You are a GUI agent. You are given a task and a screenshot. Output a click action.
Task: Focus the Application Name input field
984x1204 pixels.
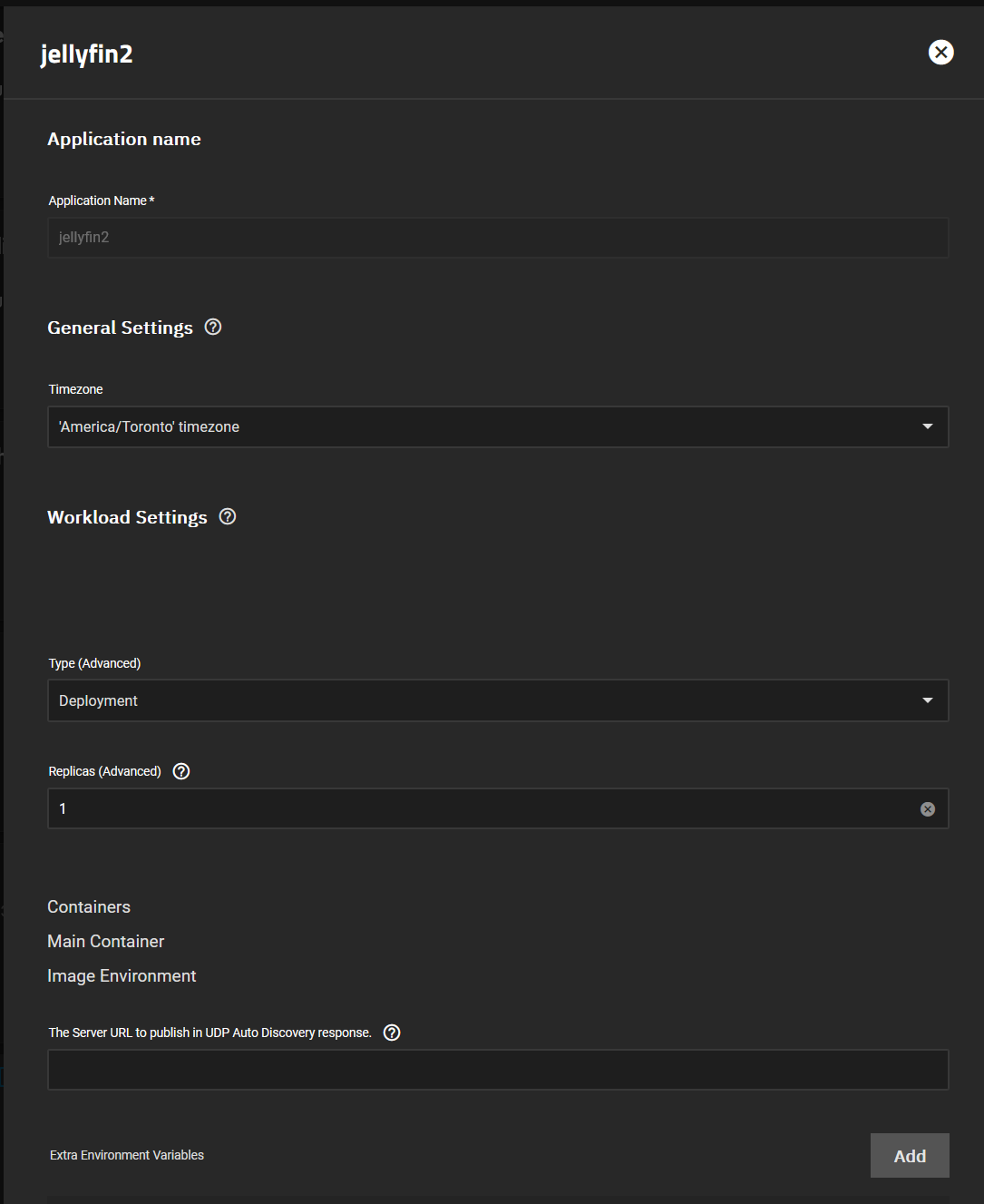(x=497, y=237)
